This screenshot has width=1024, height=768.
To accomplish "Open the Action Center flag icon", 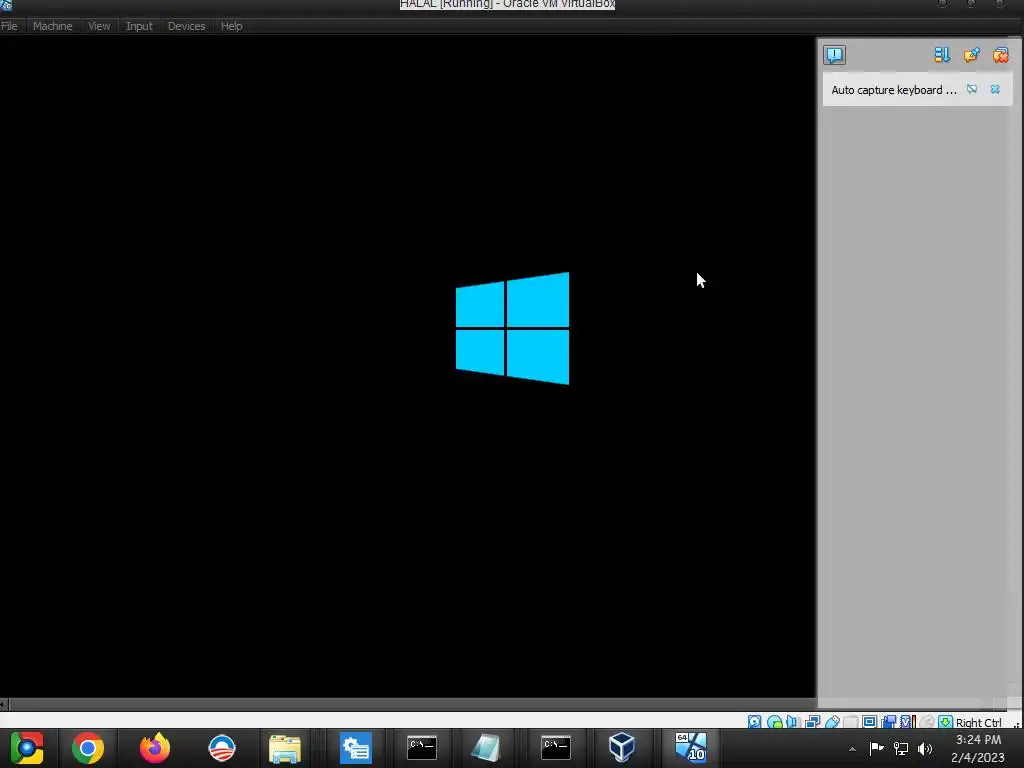I will pos(876,748).
